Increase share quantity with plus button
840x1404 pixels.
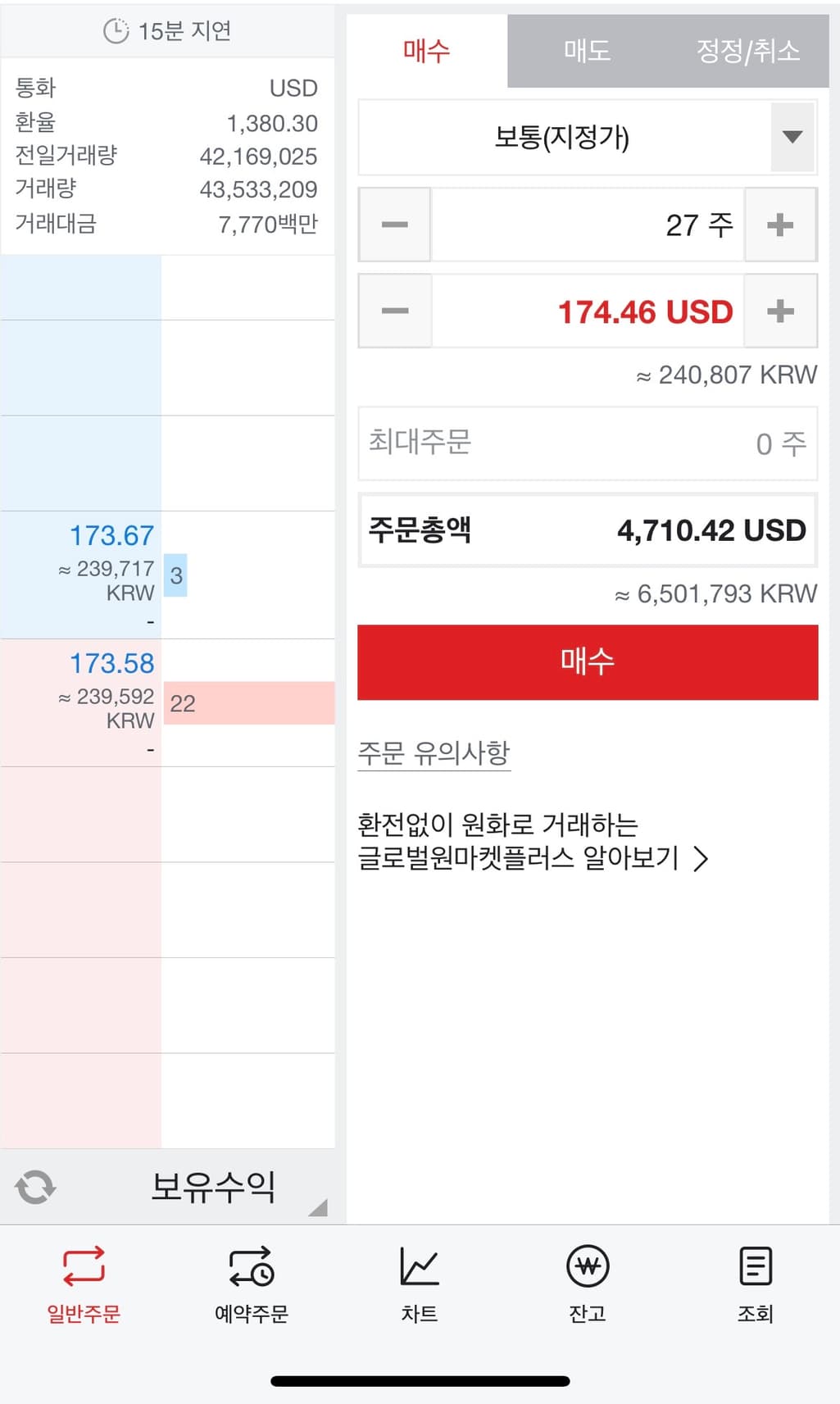tap(780, 225)
